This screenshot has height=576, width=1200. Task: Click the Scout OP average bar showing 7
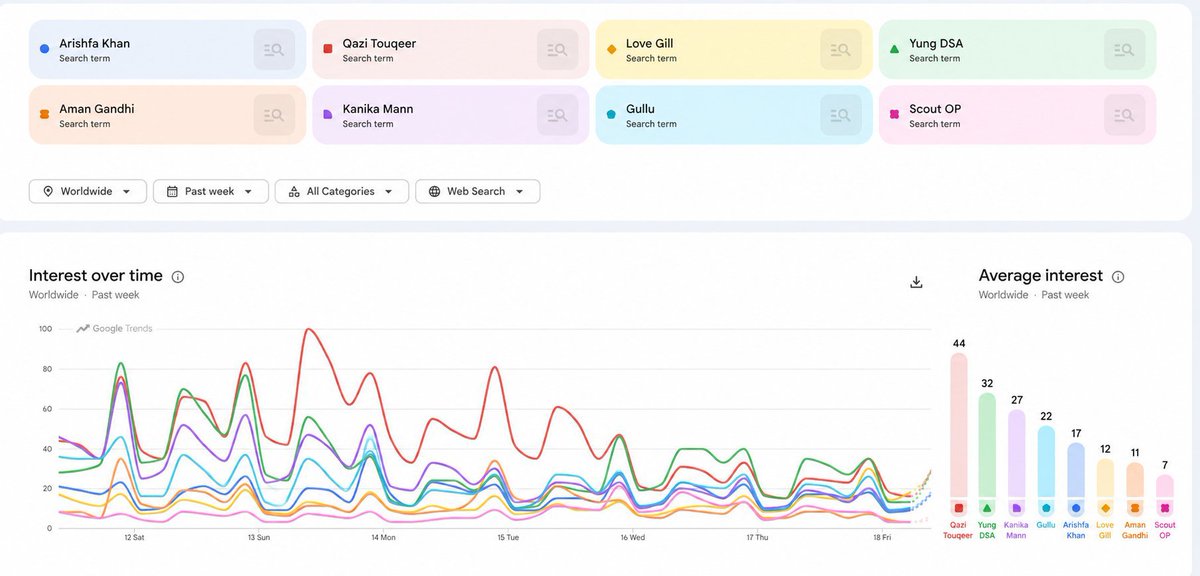pos(1164,496)
